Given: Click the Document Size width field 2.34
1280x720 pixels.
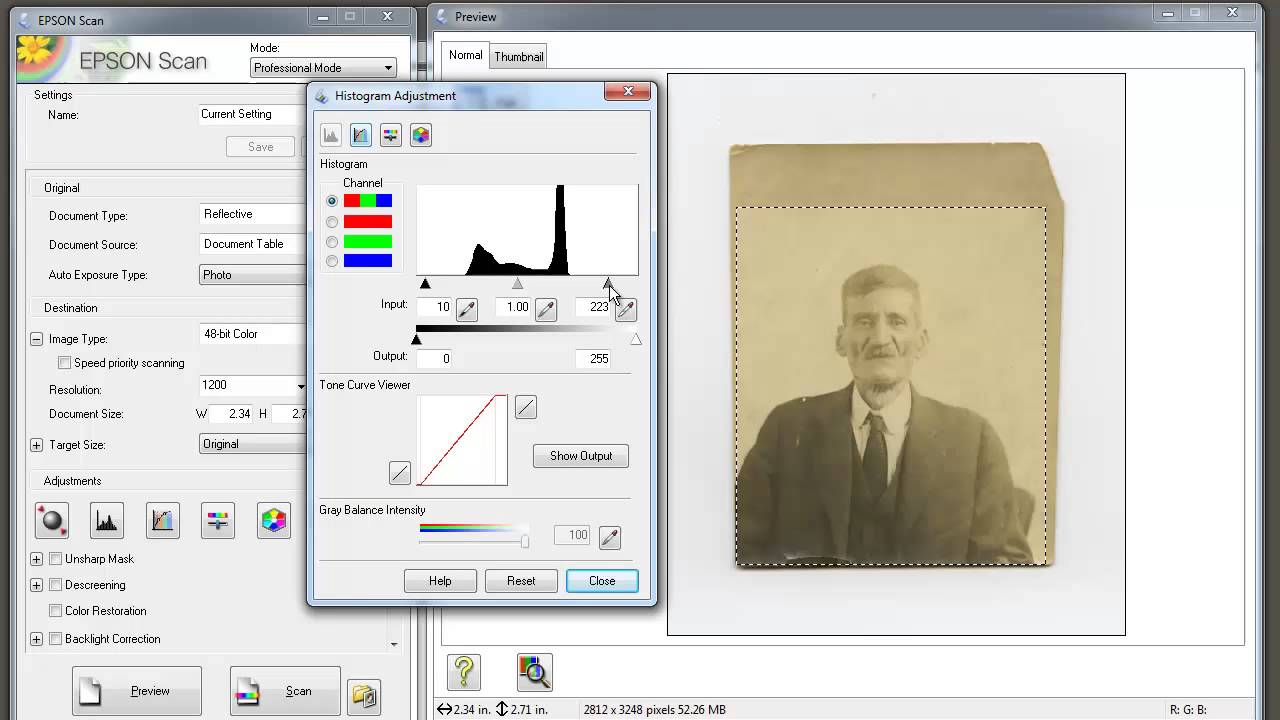Looking at the screenshot, I should 230,414.
